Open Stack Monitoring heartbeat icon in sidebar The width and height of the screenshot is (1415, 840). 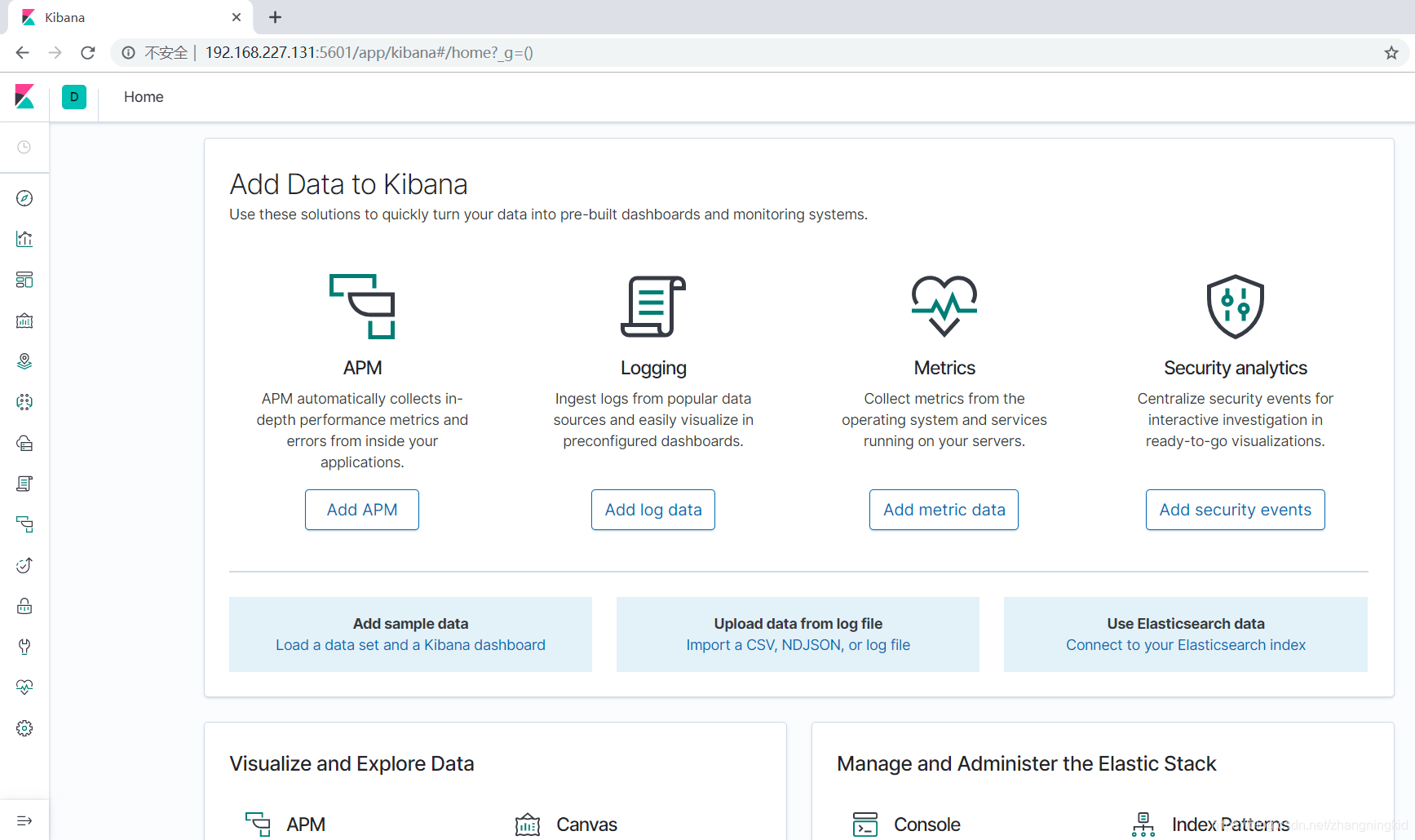pos(24,687)
